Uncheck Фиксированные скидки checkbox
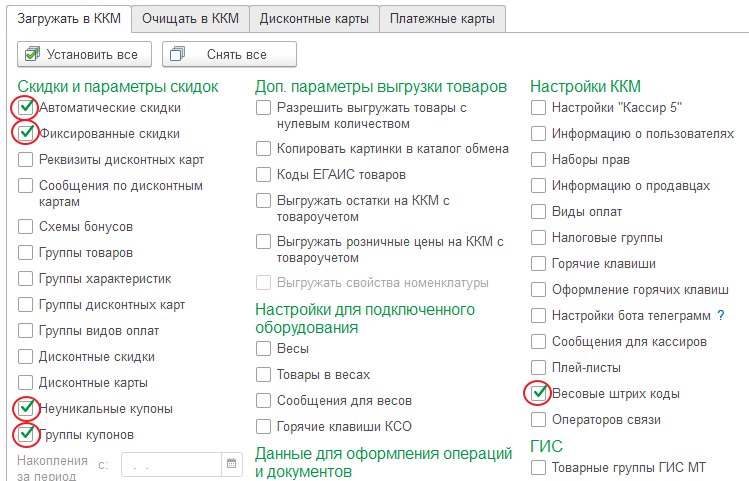This screenshot has width=749, height=481. (25, 133)
